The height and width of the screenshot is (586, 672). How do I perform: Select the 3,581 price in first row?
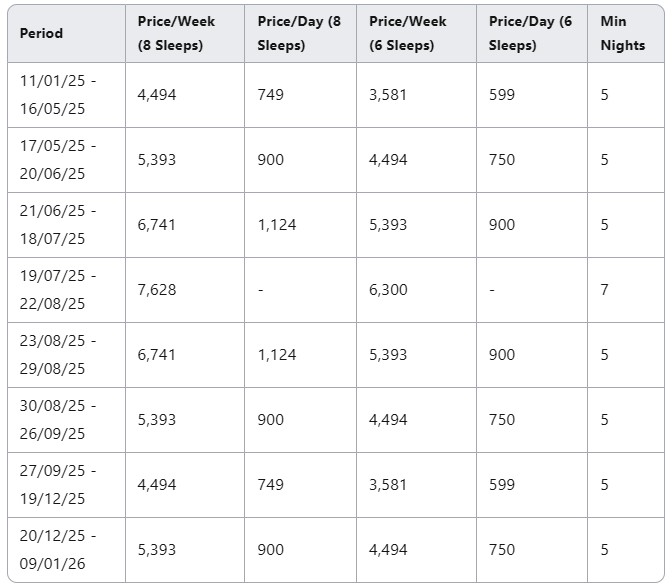click(x=388, y=95)
